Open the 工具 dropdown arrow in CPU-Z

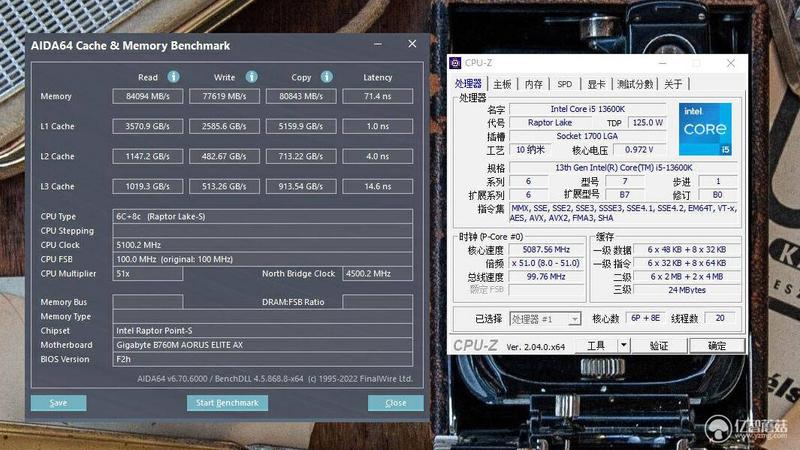(x=624, y=345)
